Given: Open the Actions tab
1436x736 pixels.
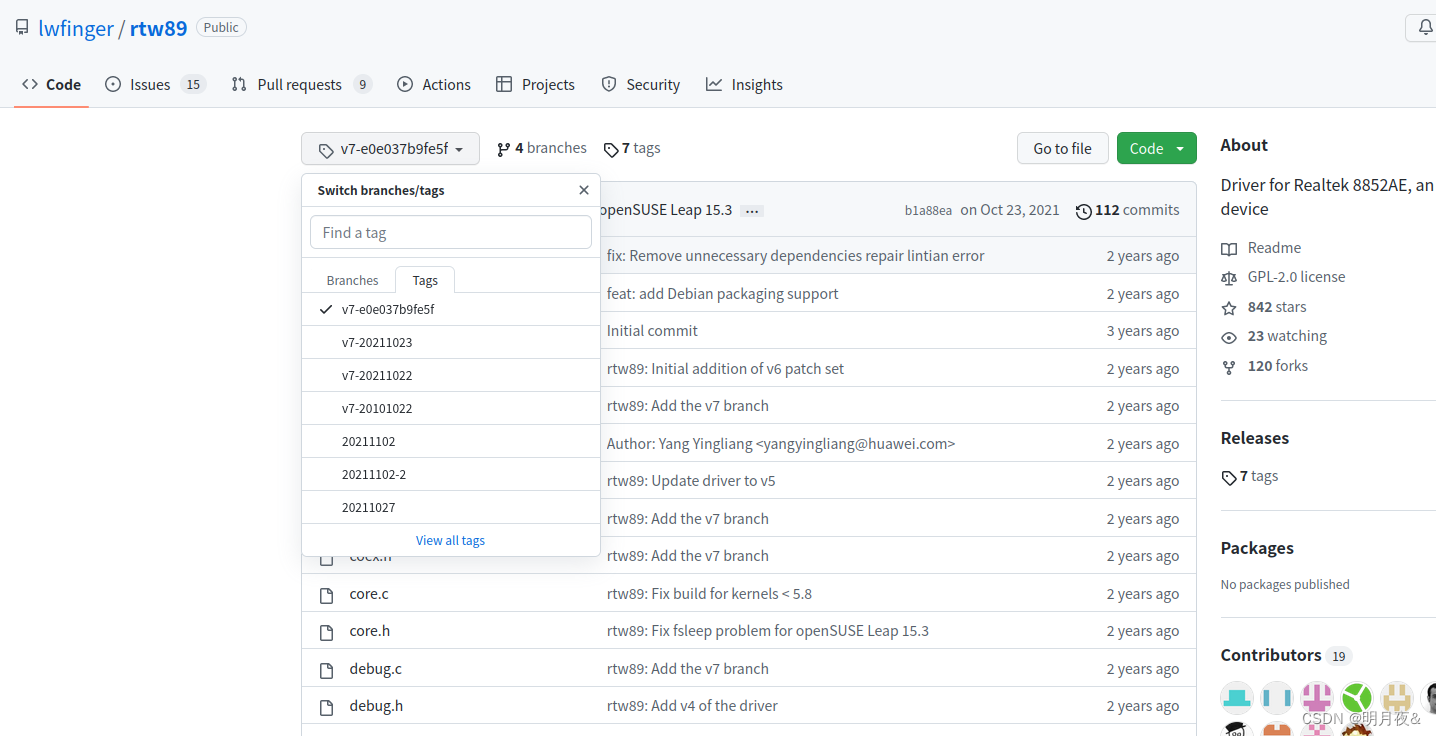Looking at the screenshot, I should [x=434, y=85].
